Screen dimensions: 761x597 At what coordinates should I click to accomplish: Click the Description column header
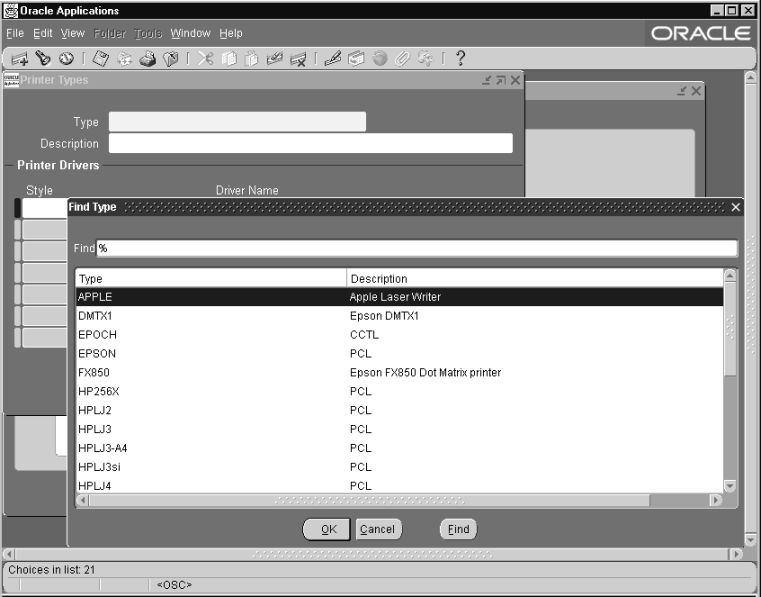pos(535,279)
